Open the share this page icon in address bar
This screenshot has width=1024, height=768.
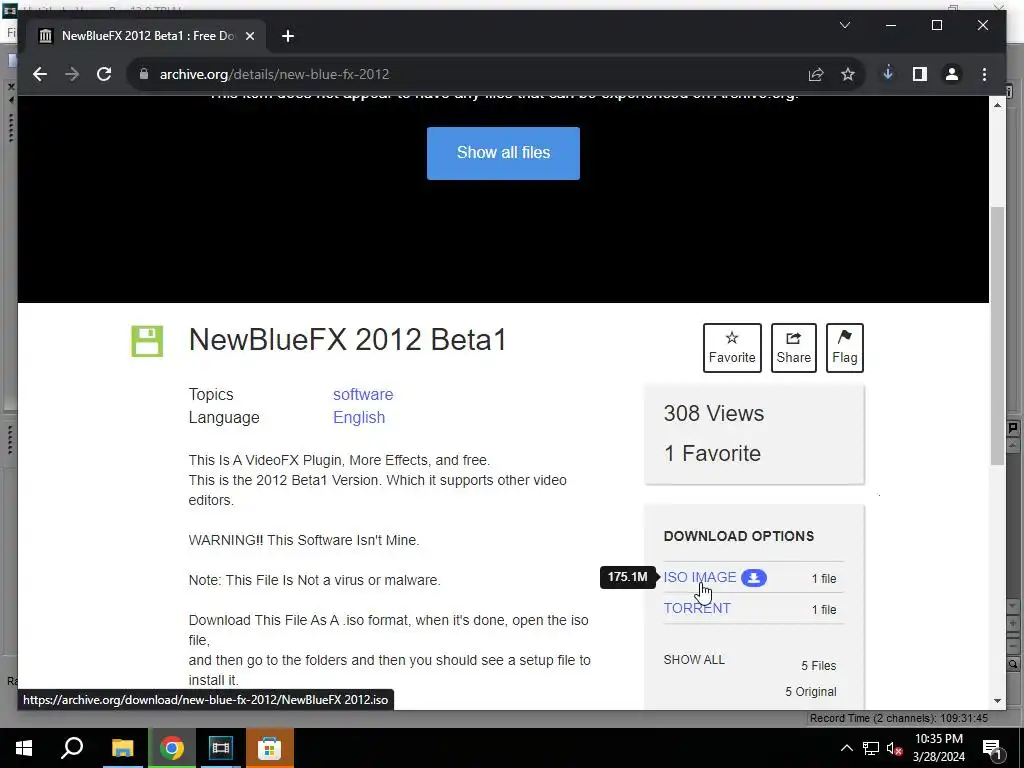pos(816,74)
